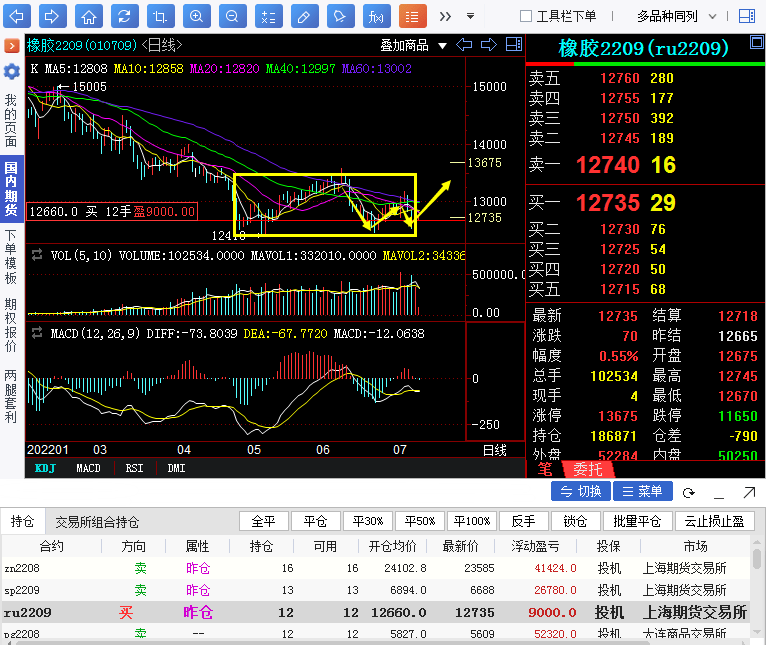Viewport: 766px width, 645px height.
Task: Click the 全平 close-all button
Action: pos(264,521)
